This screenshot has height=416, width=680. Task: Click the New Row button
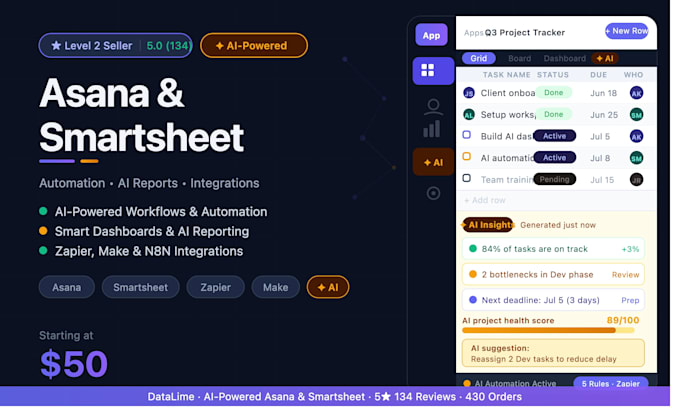point(627,31)
